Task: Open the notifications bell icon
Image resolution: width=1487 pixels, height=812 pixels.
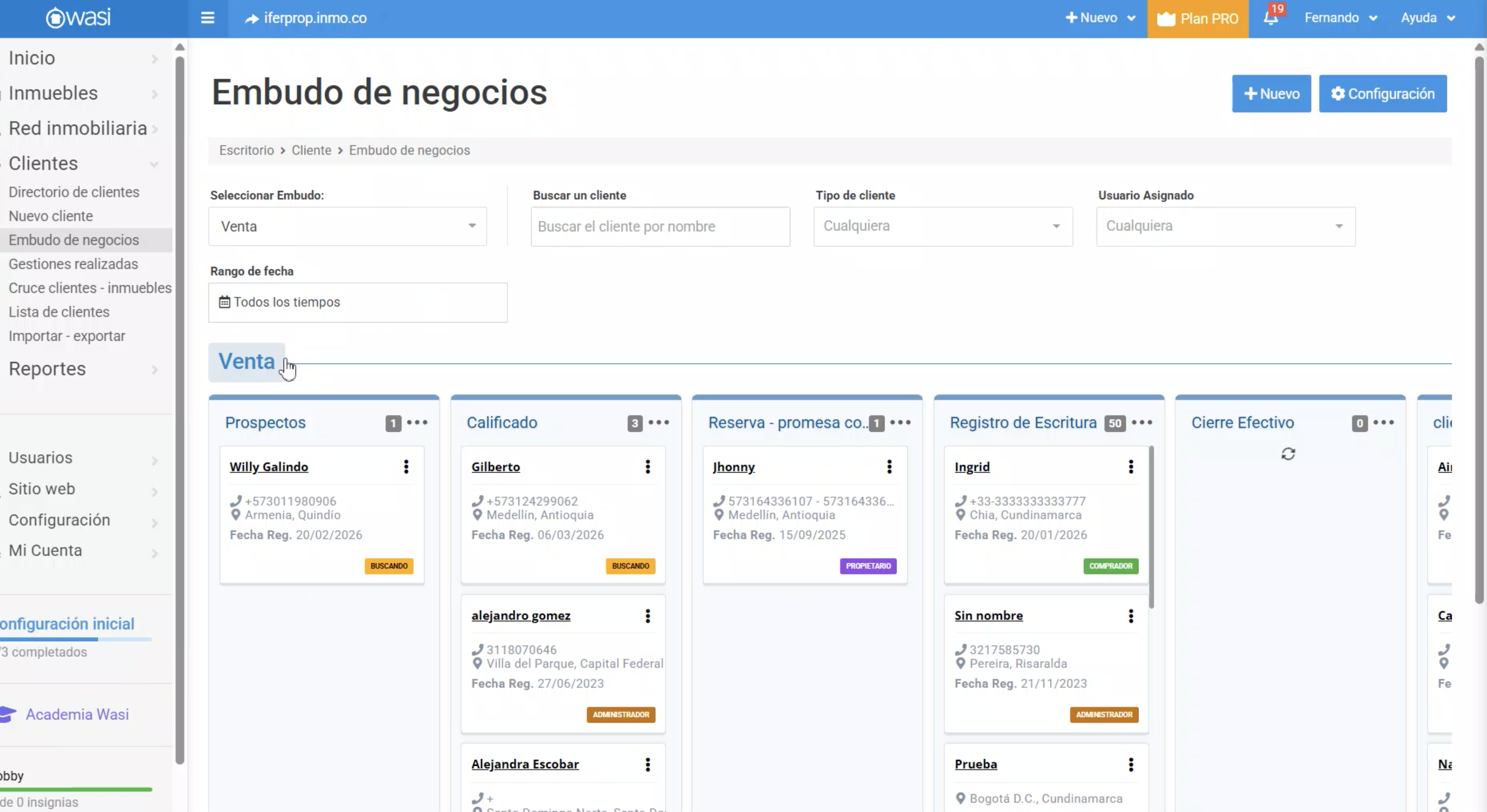Action: pos(1270,18)
